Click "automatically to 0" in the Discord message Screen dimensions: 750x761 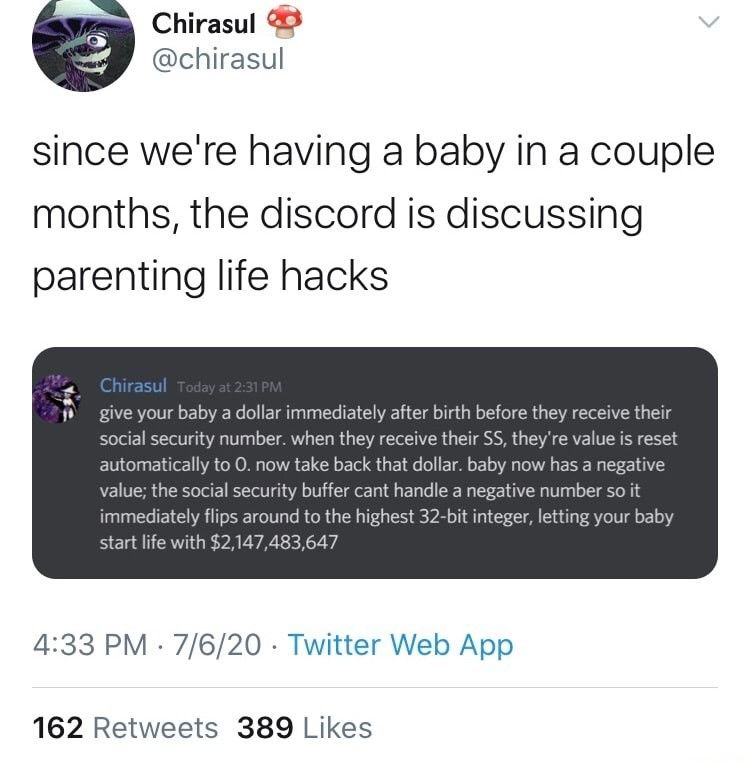(x=170, y=465)
